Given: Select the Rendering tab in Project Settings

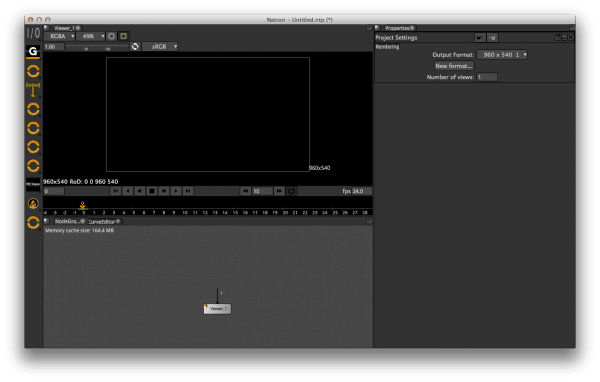Looking at the screenshot, I should pyautogui.click(x=387, y=47).
